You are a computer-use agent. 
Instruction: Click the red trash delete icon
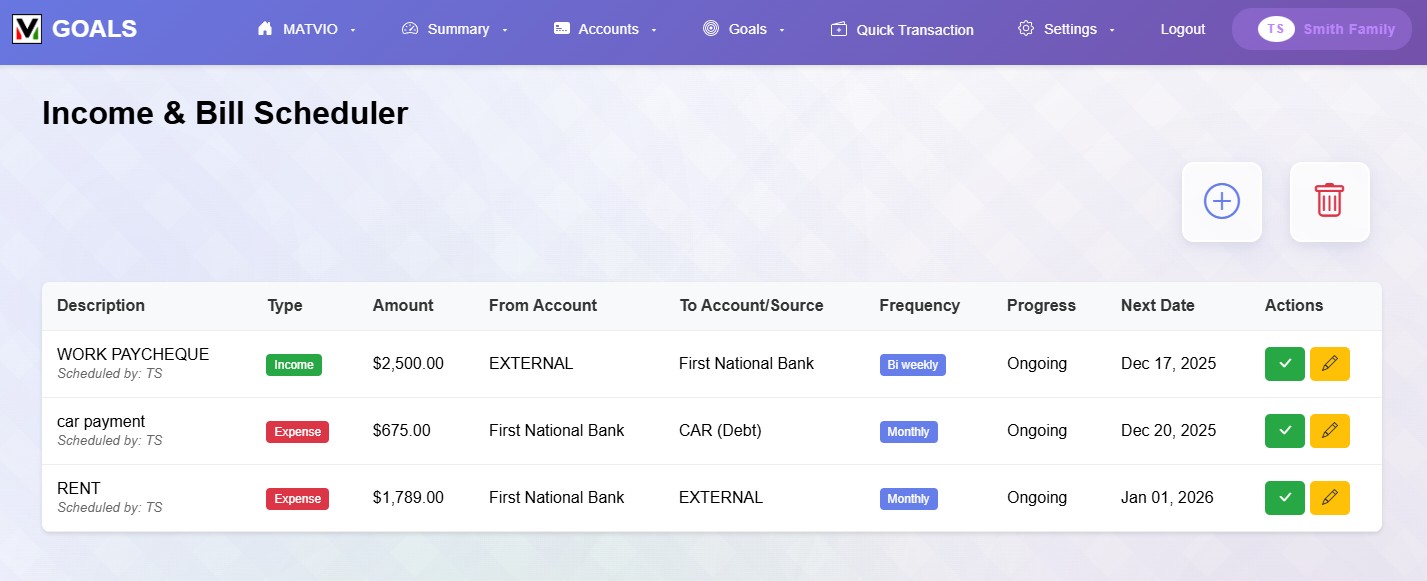[x=1329, y=201]
